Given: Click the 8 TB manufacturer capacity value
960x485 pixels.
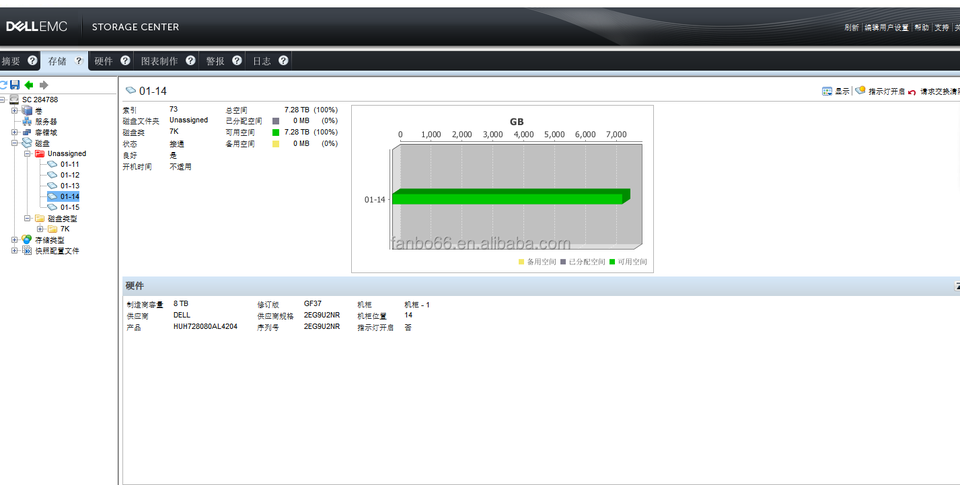Looking at the screenshot, I should point(181,303).
